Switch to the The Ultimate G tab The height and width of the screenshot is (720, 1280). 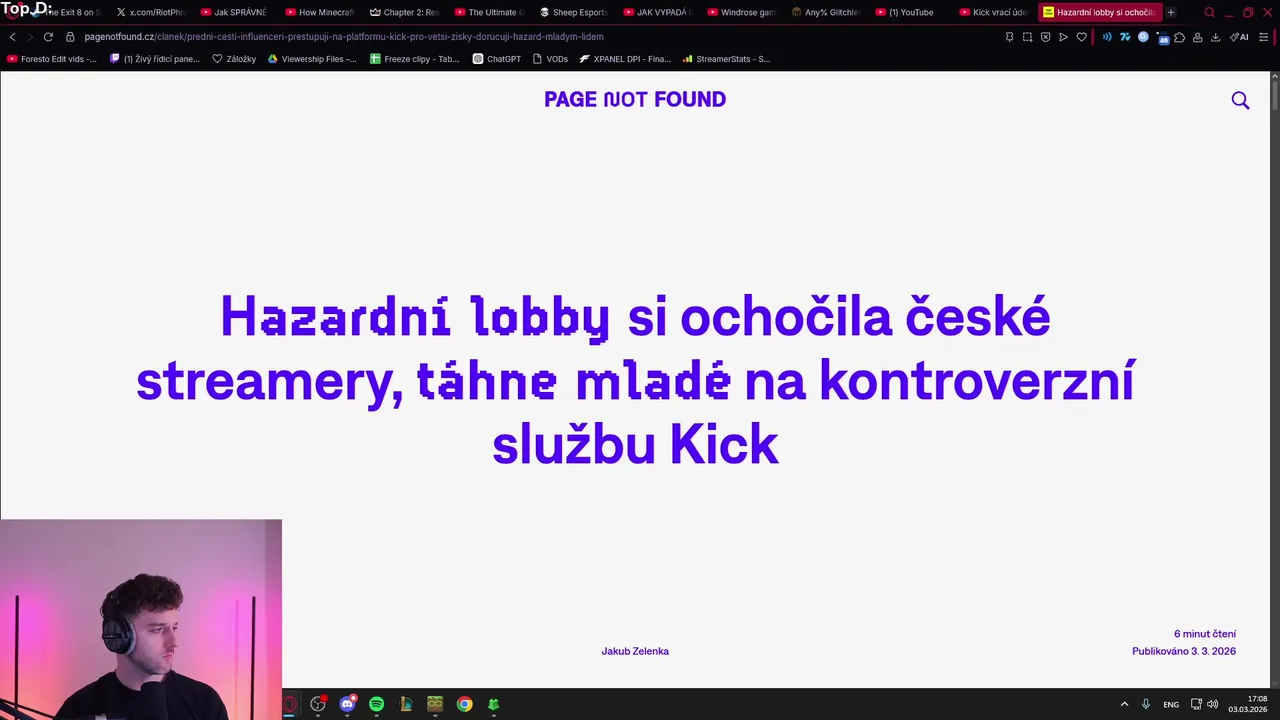pyautogui.click(x=488, y=12)
